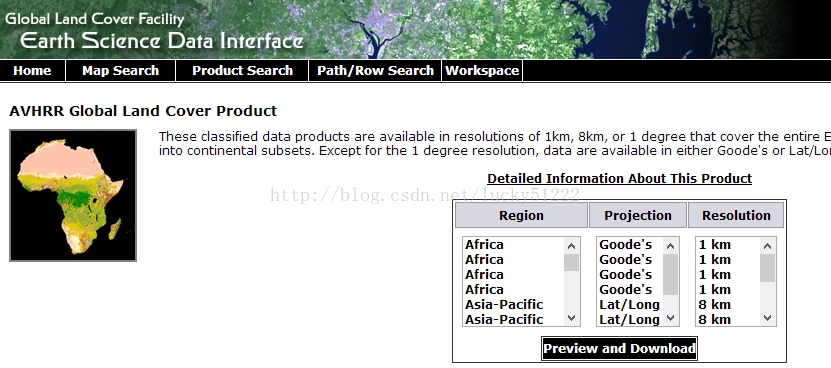Click the Resolution column header
Screen dimensions: 831x368
click(x=736, y=215)
